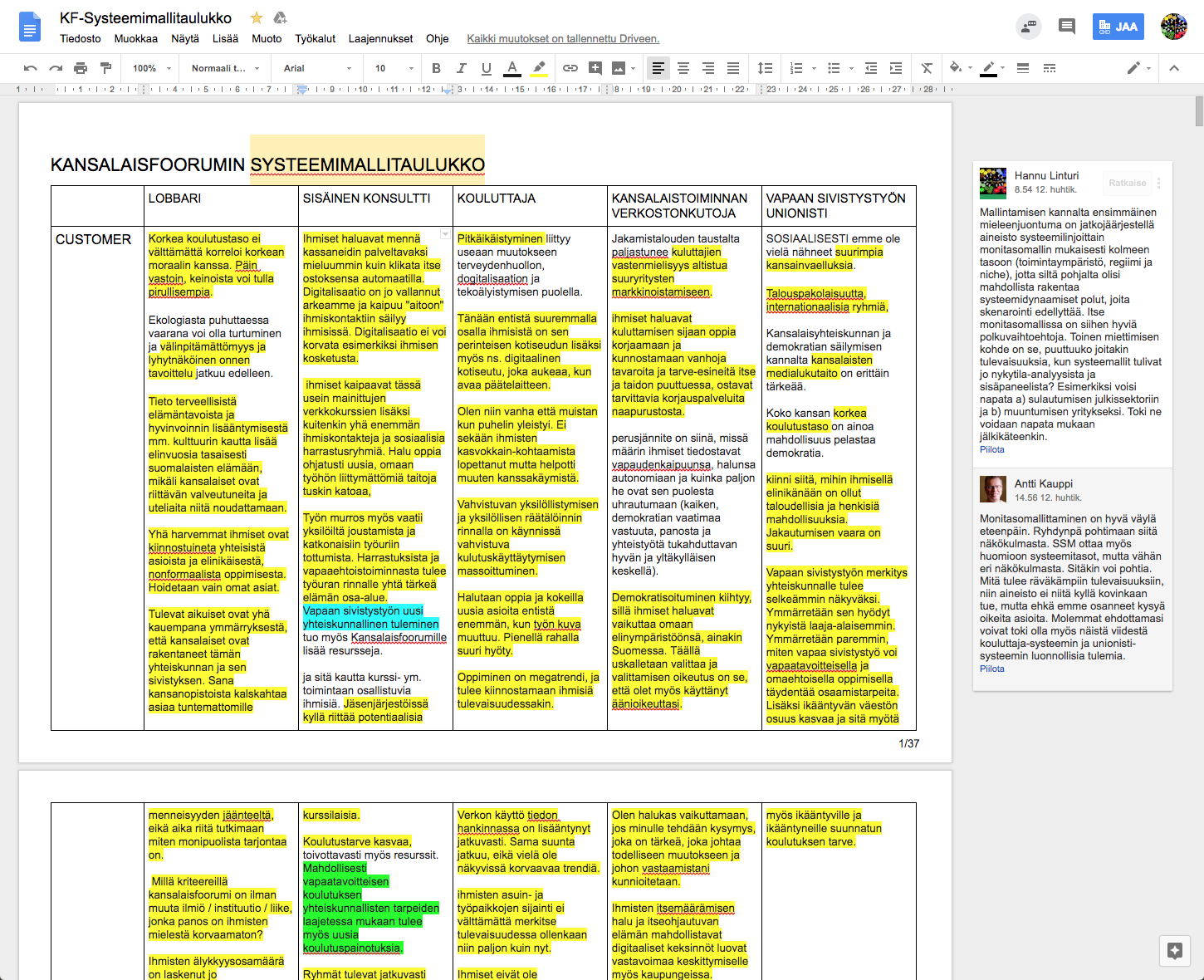
Task: Star this document as favorite
Action: pos(257,18)
